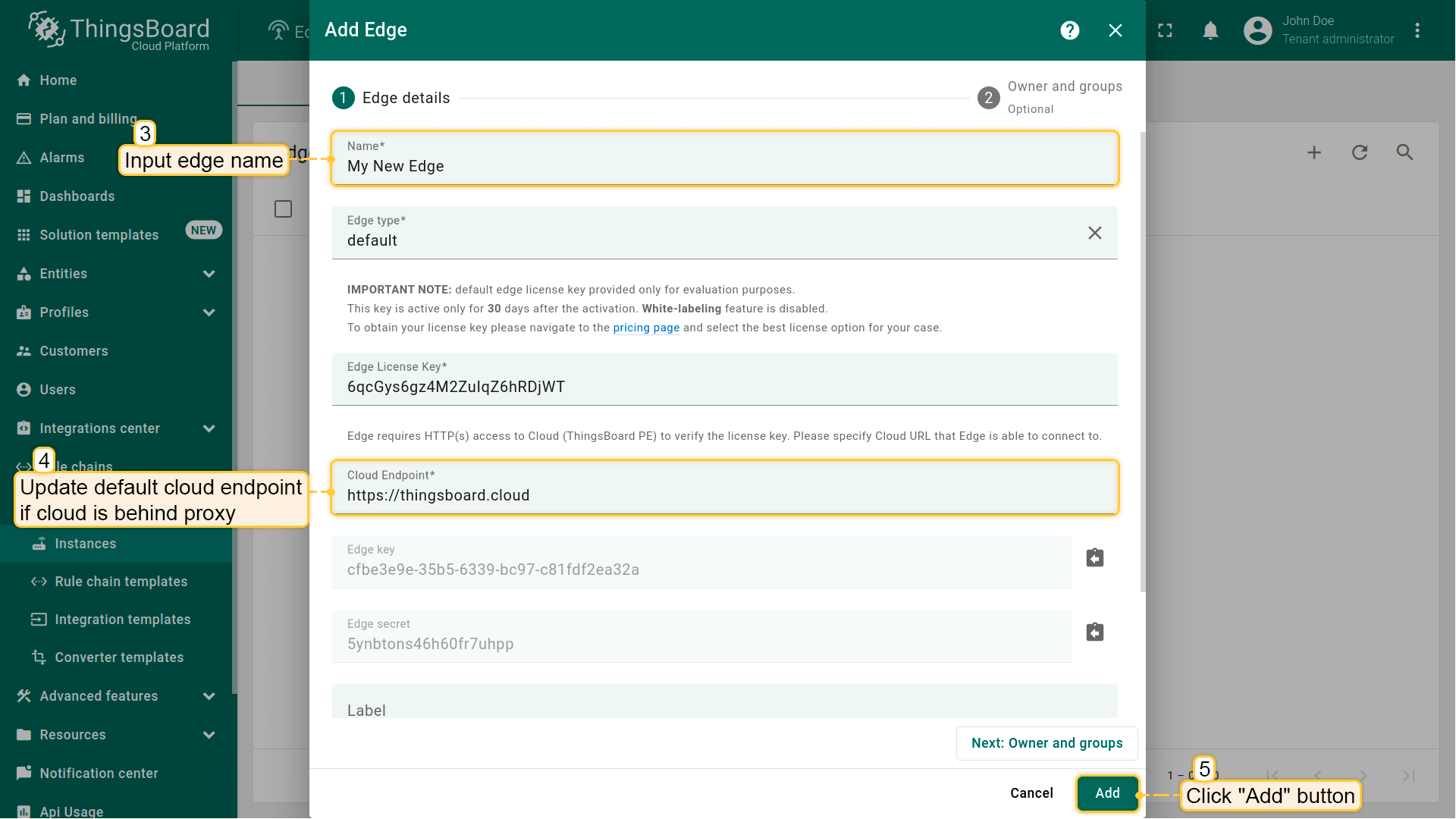
Task: Click the dialog vertical scrollbar
Action: click(x=1143, y=362)
